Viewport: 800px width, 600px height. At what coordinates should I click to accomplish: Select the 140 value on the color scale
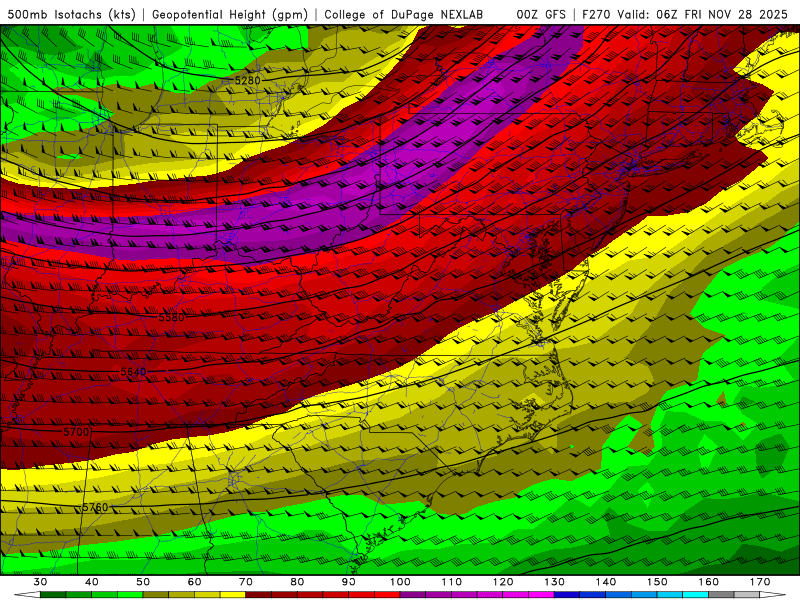pyautogui.click(x=606, y=582)
